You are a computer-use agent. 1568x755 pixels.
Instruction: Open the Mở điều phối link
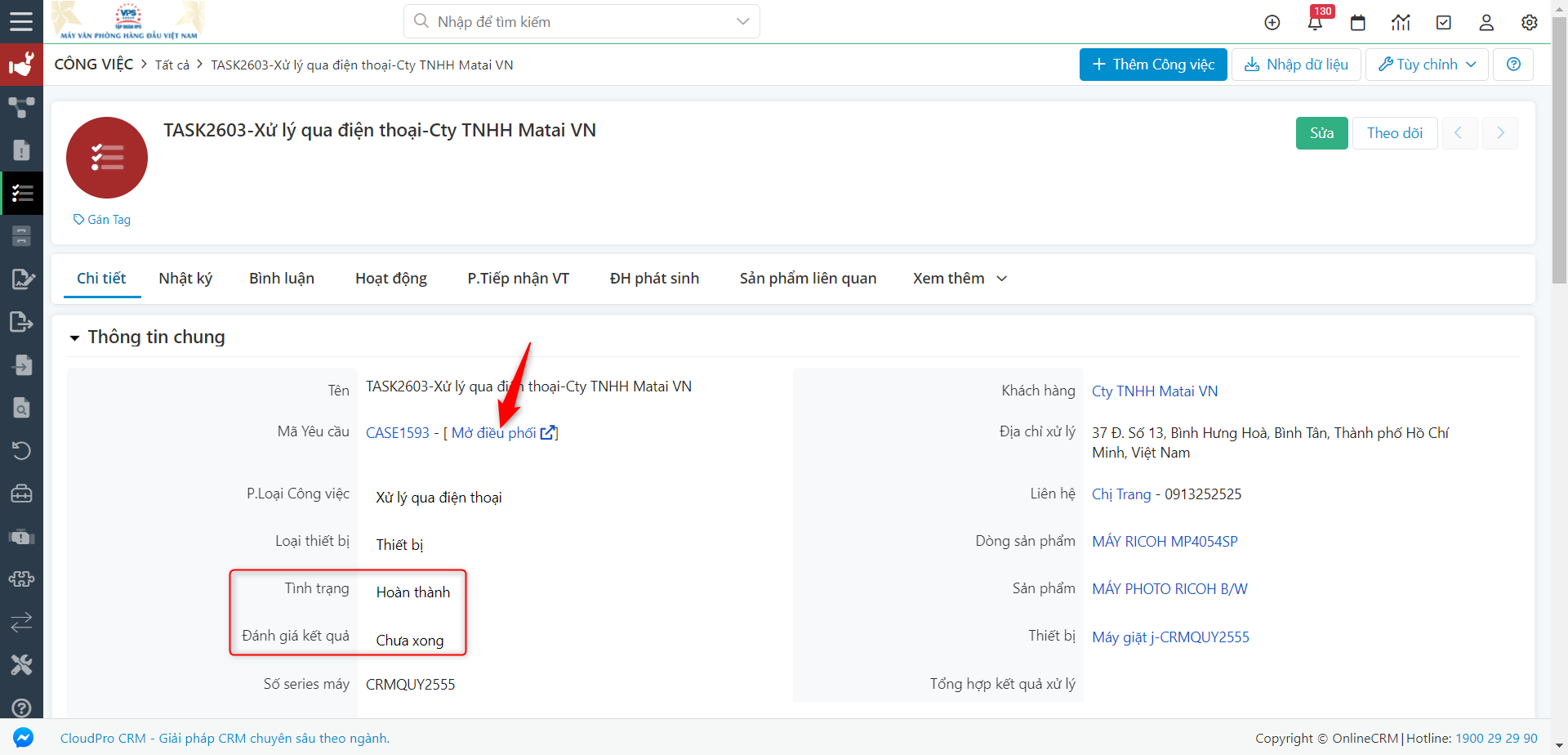(x=504, y=433)
